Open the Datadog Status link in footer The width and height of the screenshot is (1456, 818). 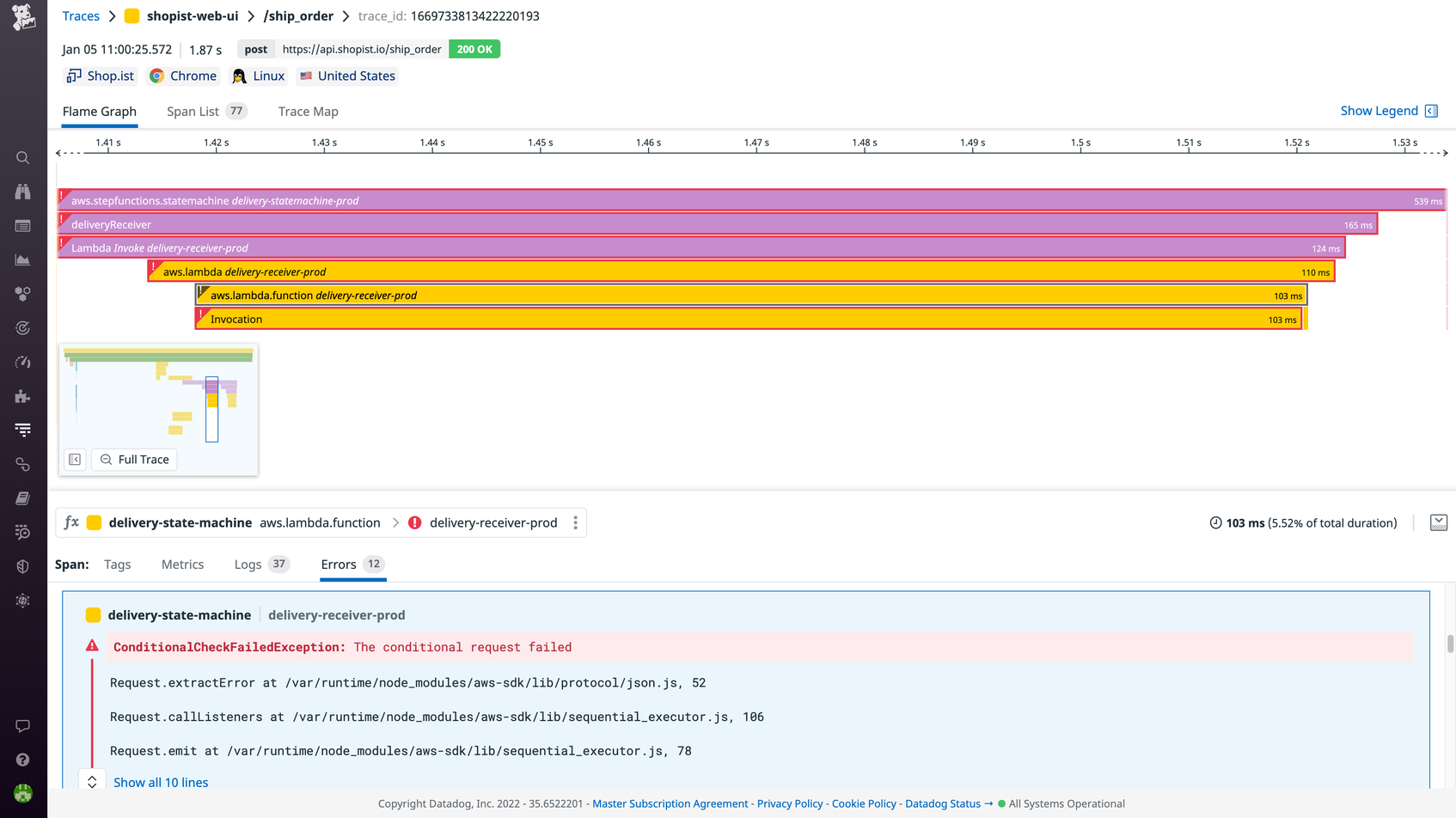point(943,803)
